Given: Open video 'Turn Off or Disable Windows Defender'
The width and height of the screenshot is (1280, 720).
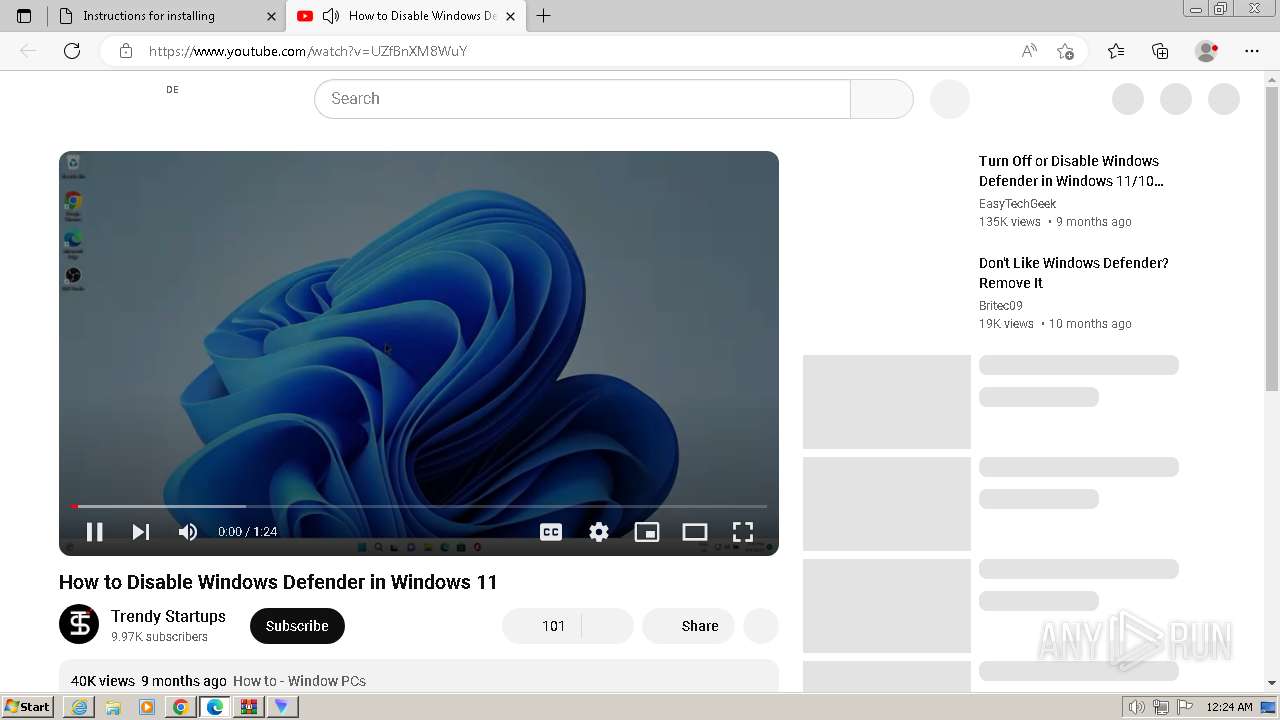Looking at the screenshot, I should click(x=1071, y=171).
